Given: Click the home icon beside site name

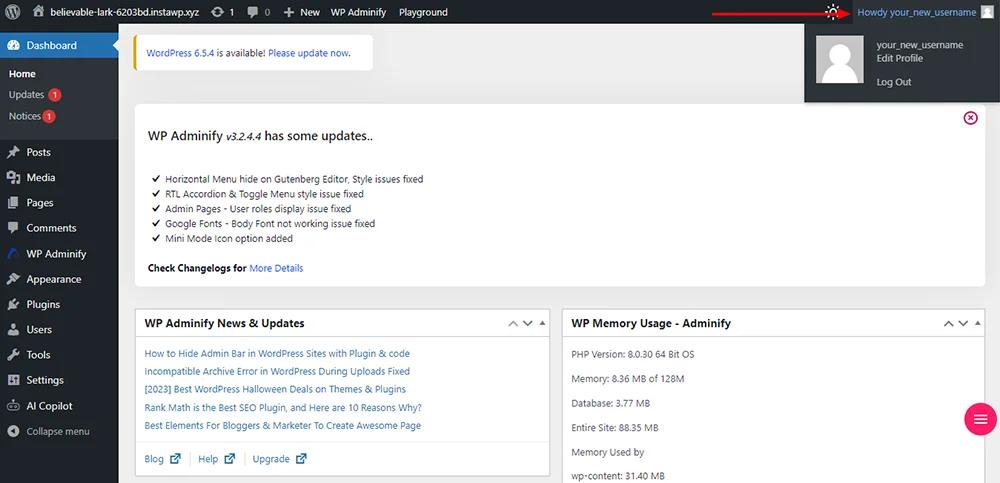Looking at the screenshot, I should click(x=39, y=11).
